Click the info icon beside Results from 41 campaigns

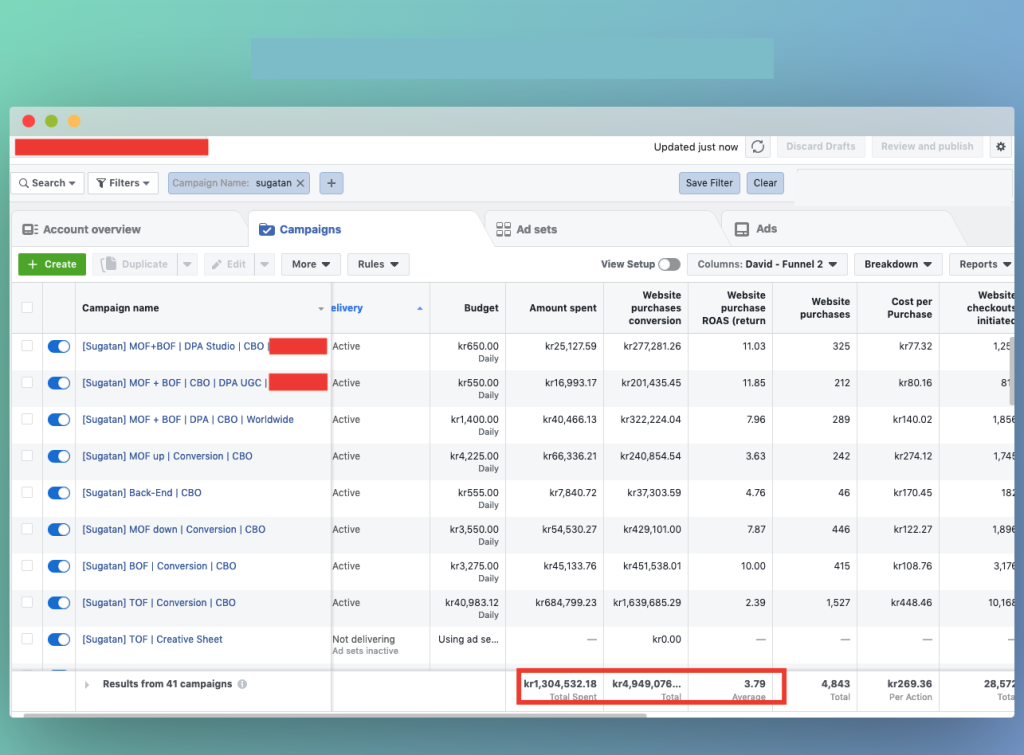click(243, 685)
